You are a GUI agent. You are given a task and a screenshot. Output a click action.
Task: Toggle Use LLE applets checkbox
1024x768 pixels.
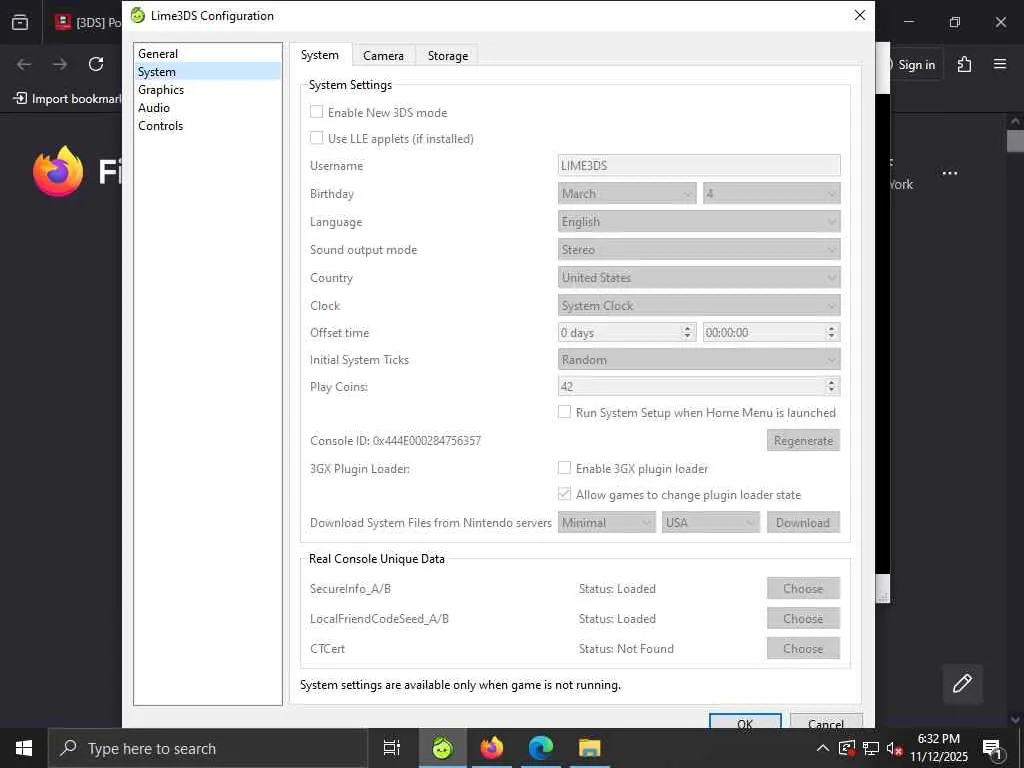tap(317, 138)
